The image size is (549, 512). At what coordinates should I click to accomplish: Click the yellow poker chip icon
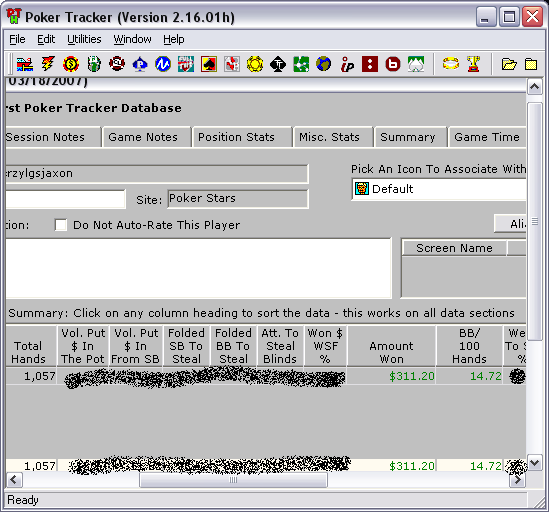[255, 64]
